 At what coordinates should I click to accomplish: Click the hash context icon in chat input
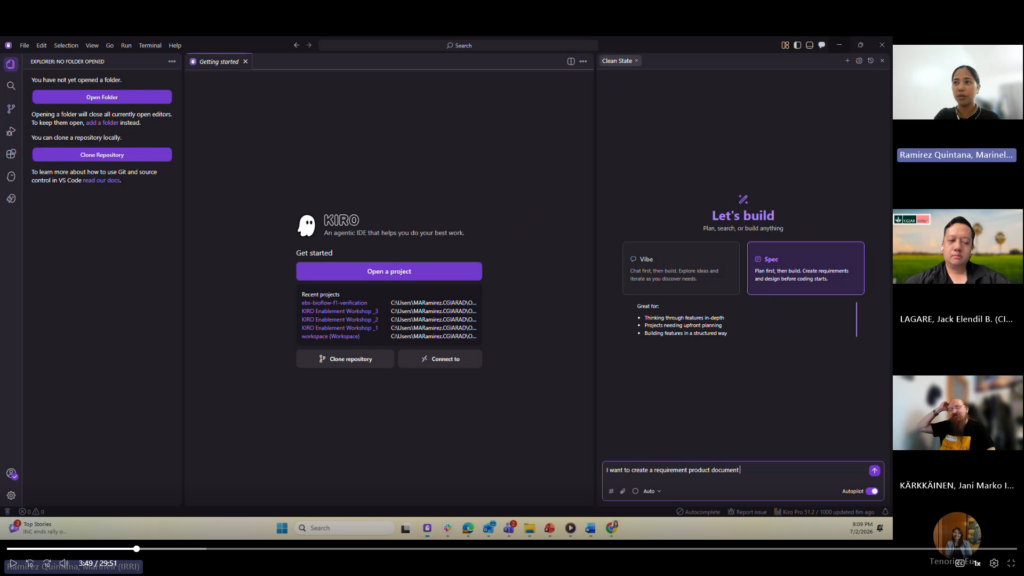(611, 491)
